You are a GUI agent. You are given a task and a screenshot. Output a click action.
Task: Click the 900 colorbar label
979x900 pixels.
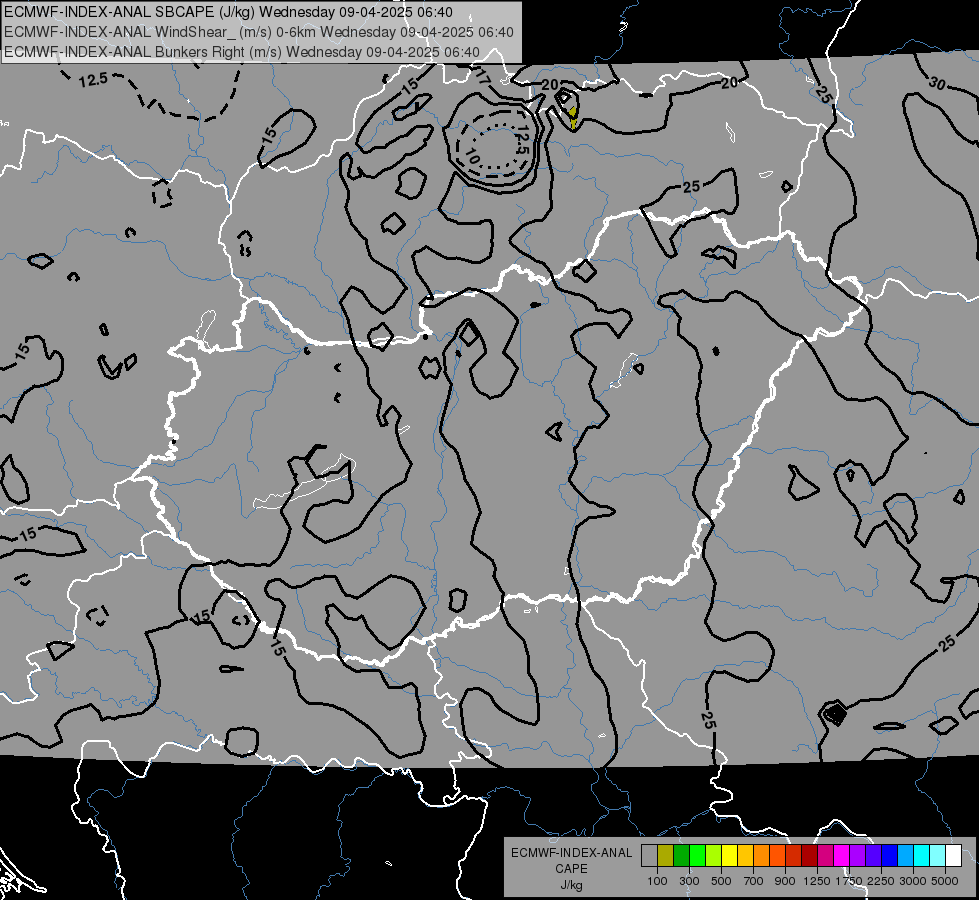point(785,881)
